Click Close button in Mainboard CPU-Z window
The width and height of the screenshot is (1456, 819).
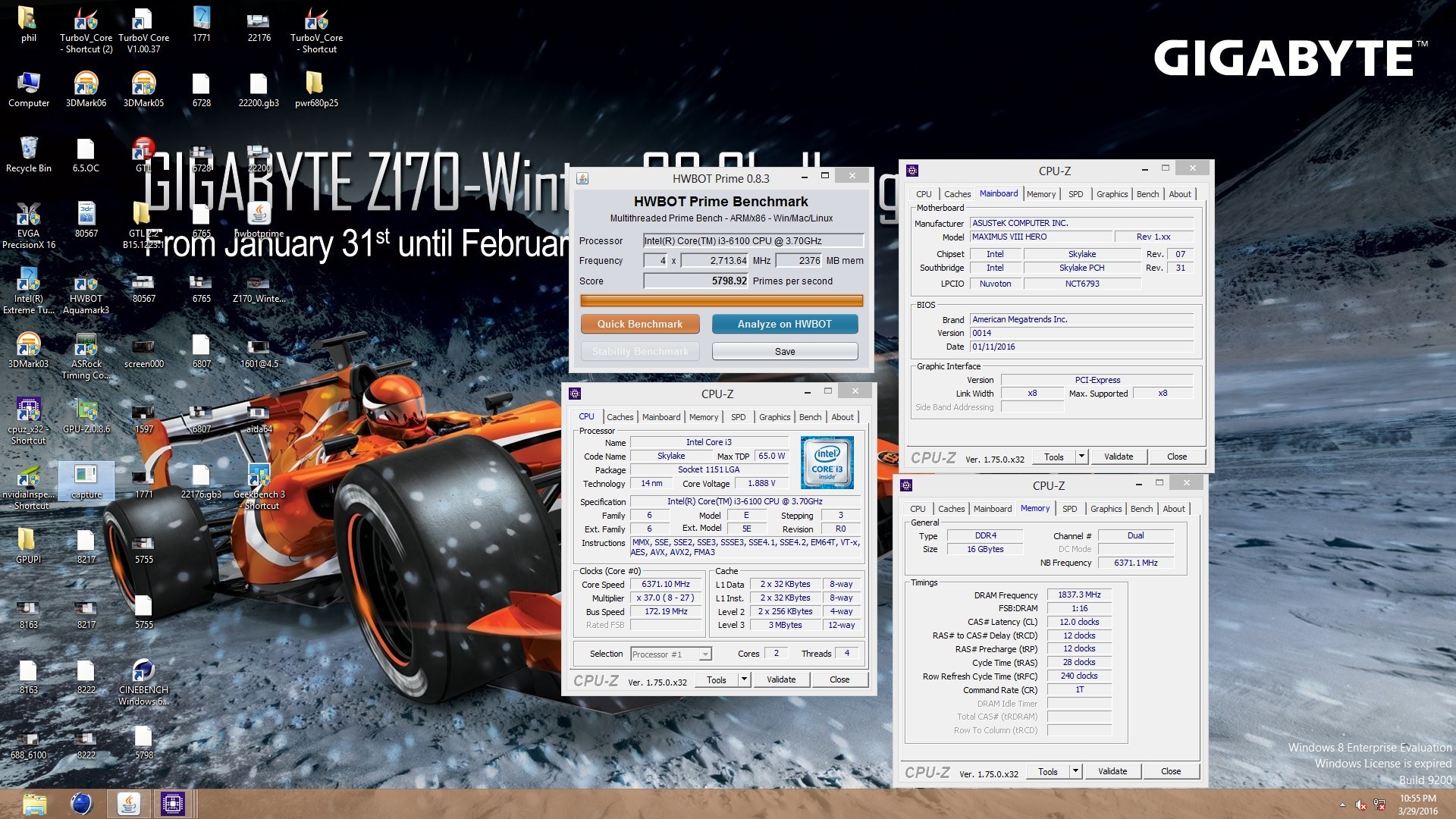pyautogui.click(x=1176, y=457)
